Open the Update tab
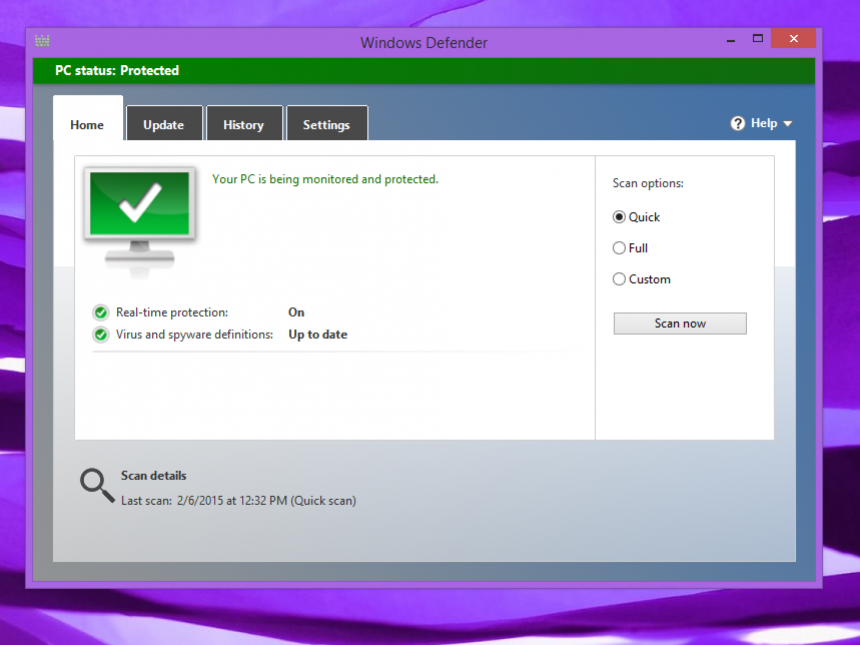The image size is (860, 645). (164, 123)
